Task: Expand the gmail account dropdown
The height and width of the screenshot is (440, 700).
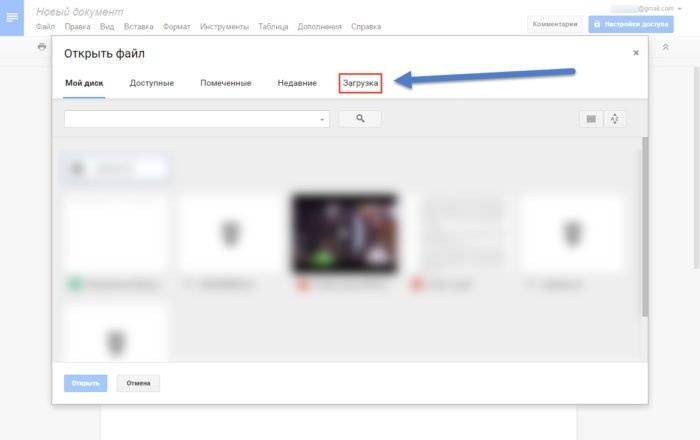Action: (x=679, y=8)
